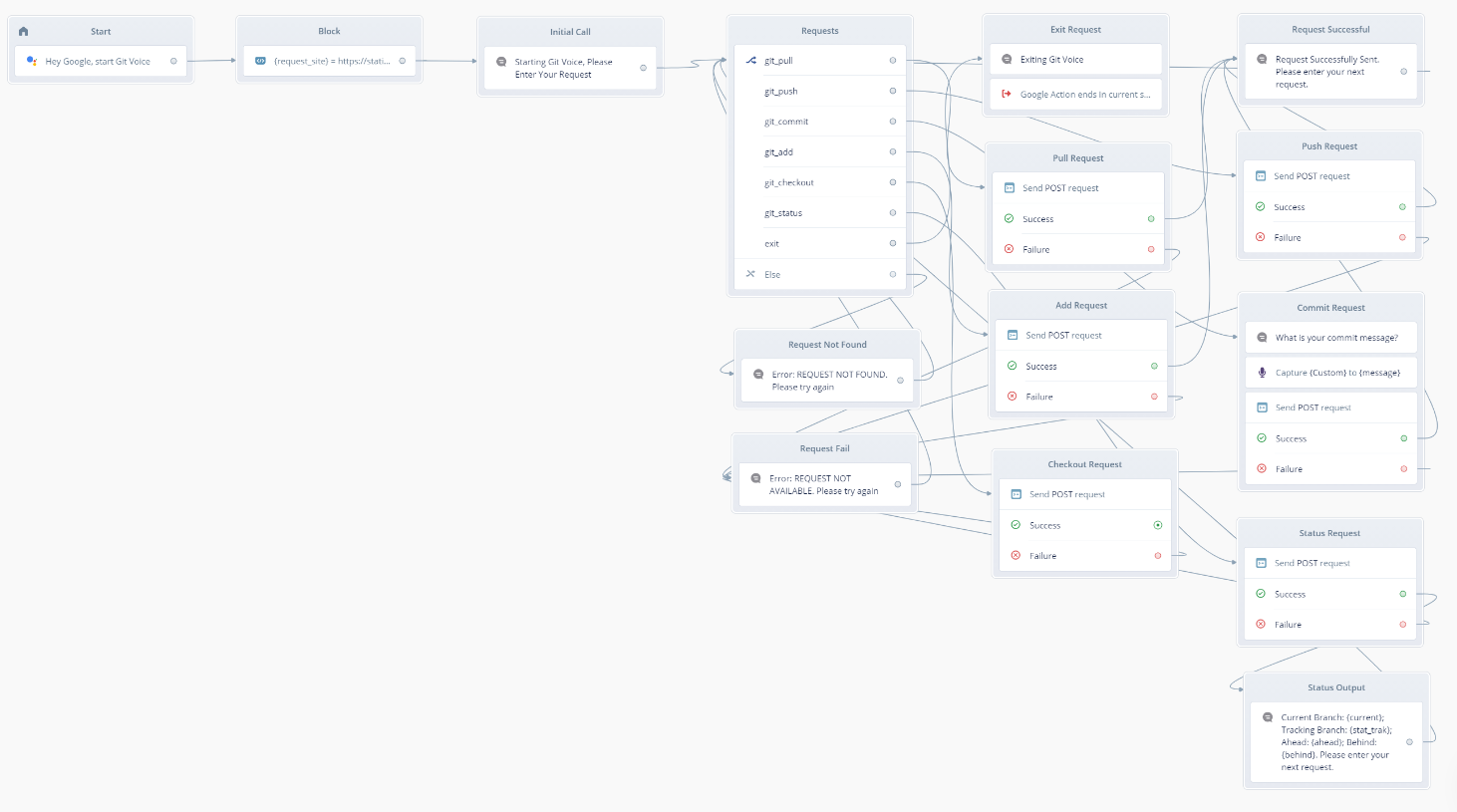Screen dimensions: 1457x812
Task: Click the Start step output port
Action: (x=173, y=61)
